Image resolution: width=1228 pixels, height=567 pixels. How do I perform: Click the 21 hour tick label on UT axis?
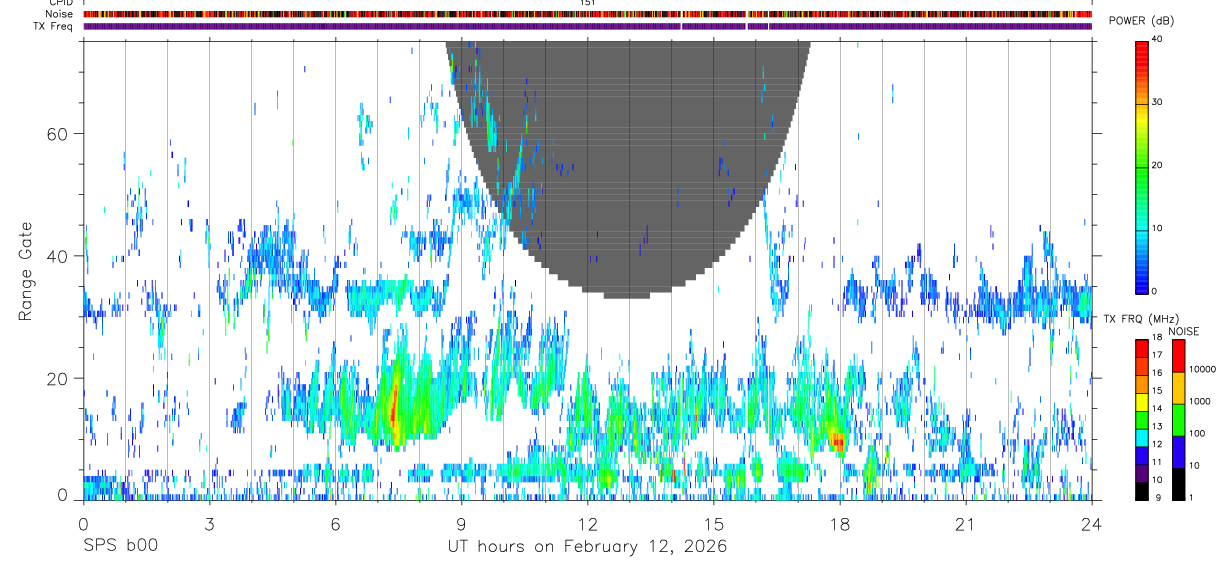pos(965,525)
